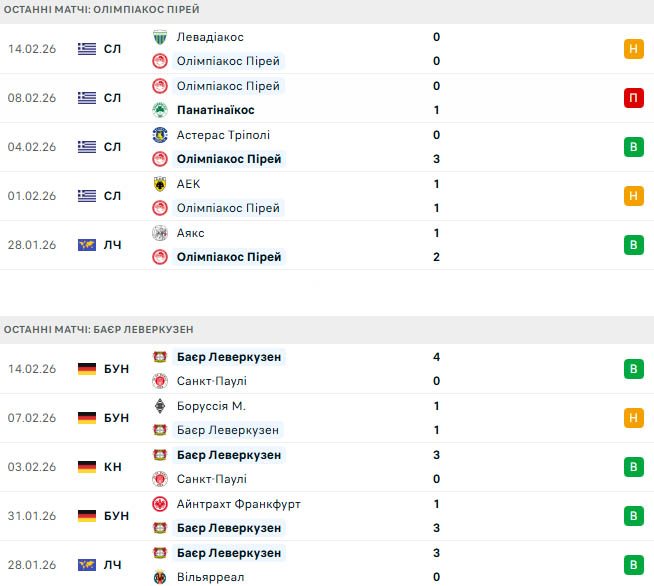Click the Asteras Tripoli crest icon
The width and height of the screenshot is (654, 586).
[x=159, y=135]
